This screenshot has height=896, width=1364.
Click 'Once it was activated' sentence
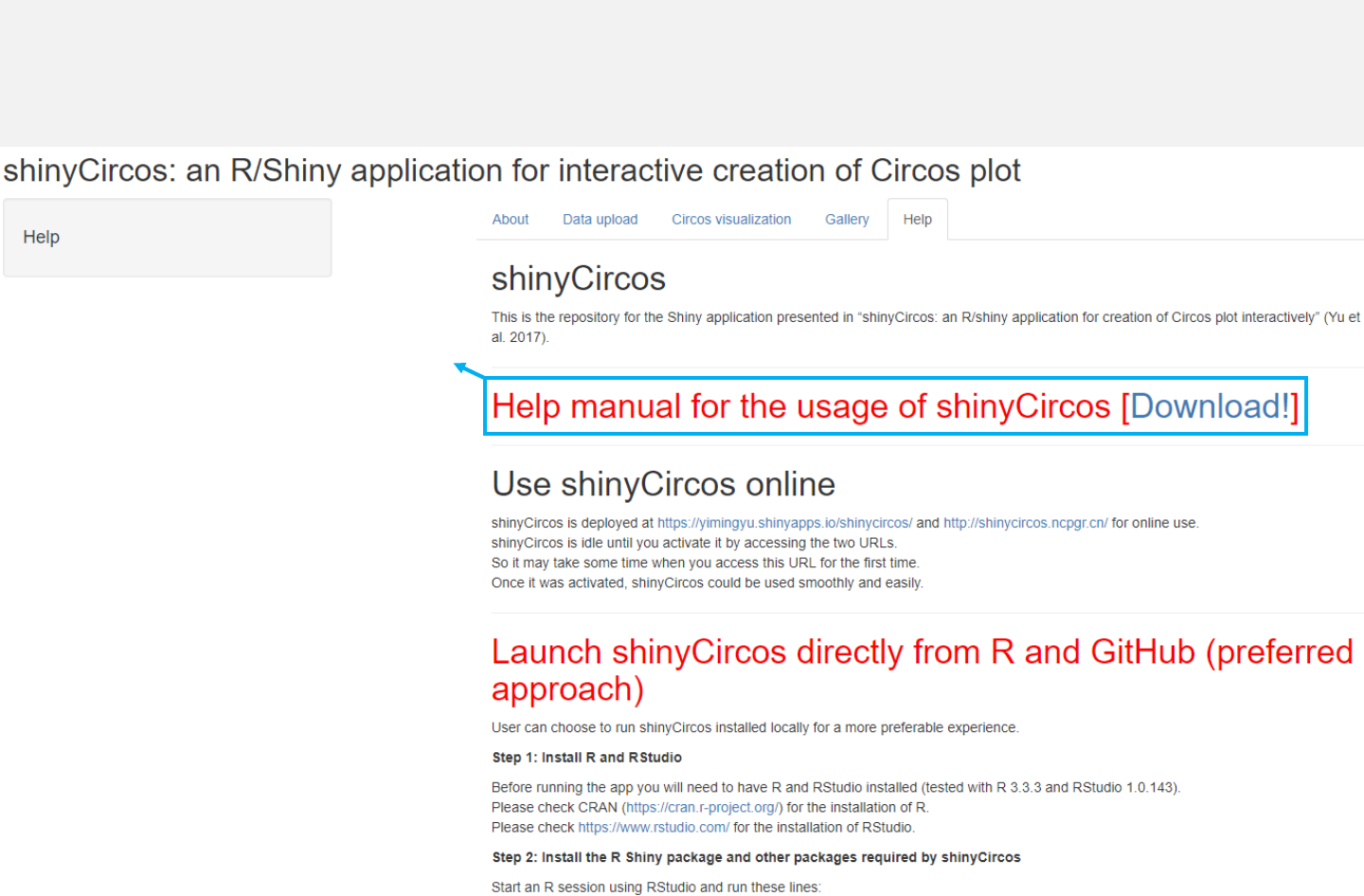coord(707,582)
